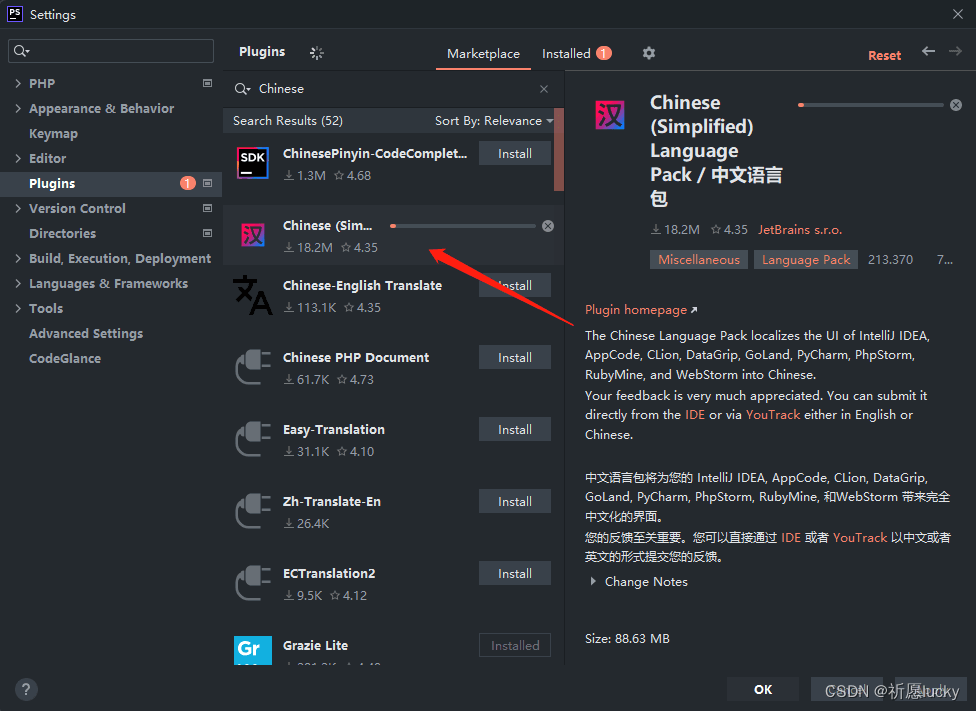Expand the Version Control node
This screenshot has height=711, width=976.
click(x=18, y=208)
